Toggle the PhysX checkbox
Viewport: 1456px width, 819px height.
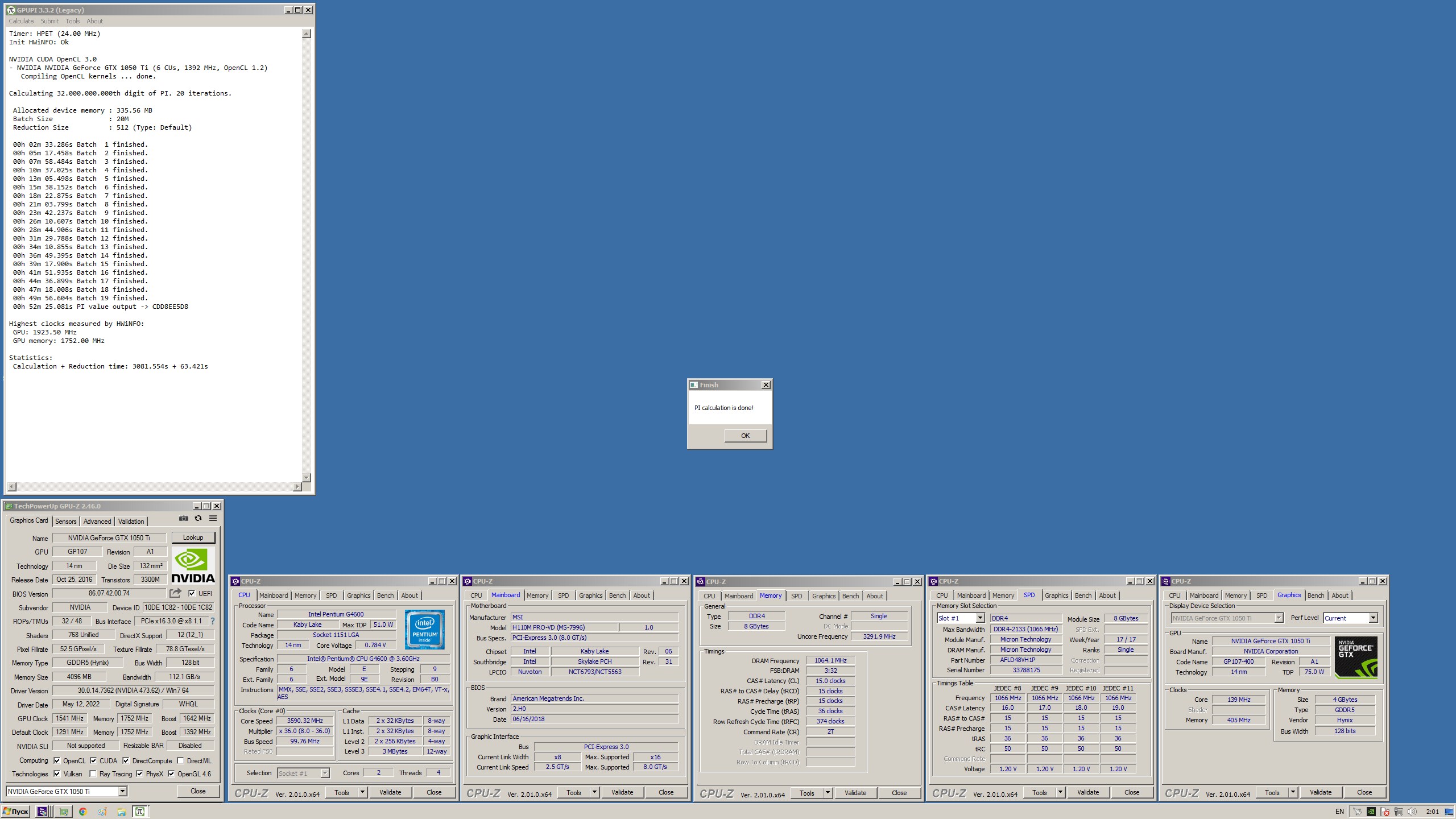pyautogui.click(x=139, y=773)
